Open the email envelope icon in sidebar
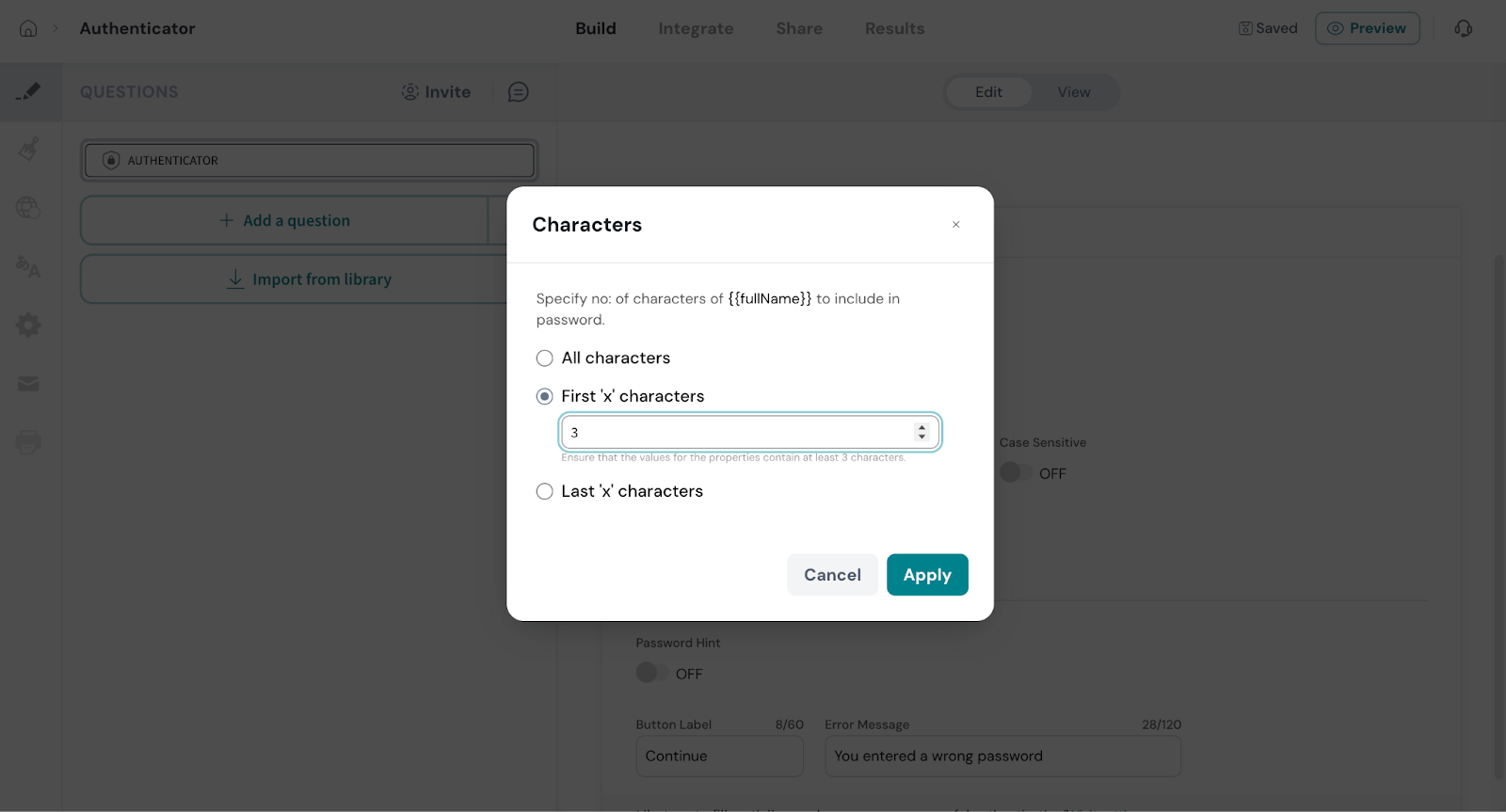The width and height of the screenshot is (1506, 812). point(28,384)
